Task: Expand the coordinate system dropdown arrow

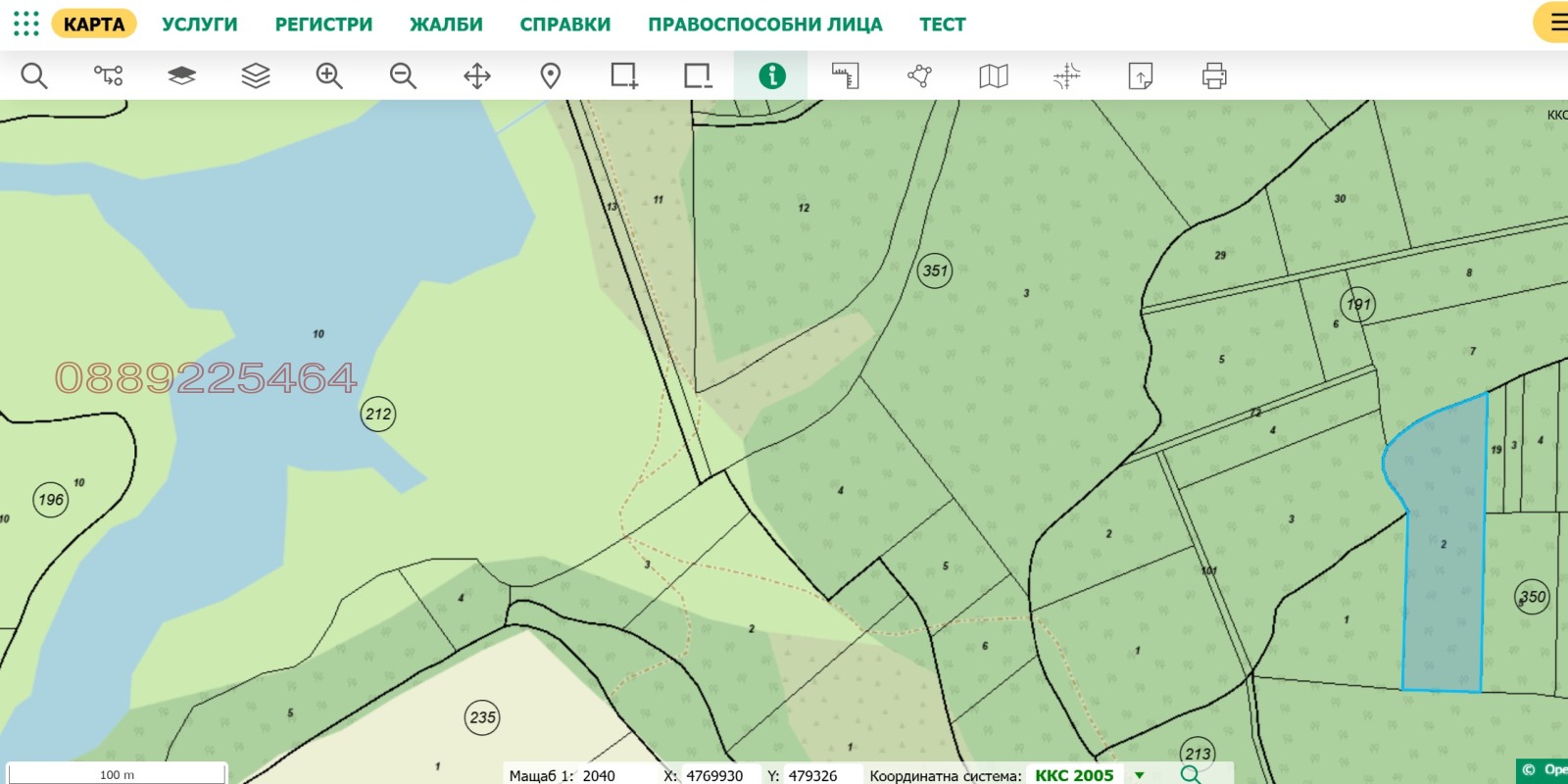Action: pyautogui.click(x=1140, y=775)
